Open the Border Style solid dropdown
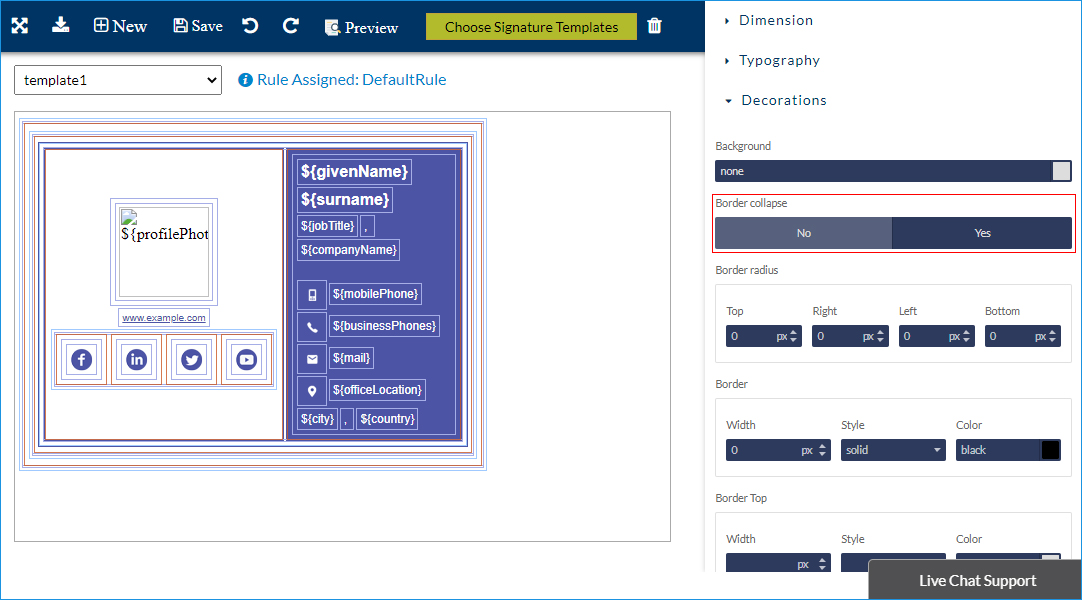Screen dimensions: 1082x600 click(x=893, y=450)
